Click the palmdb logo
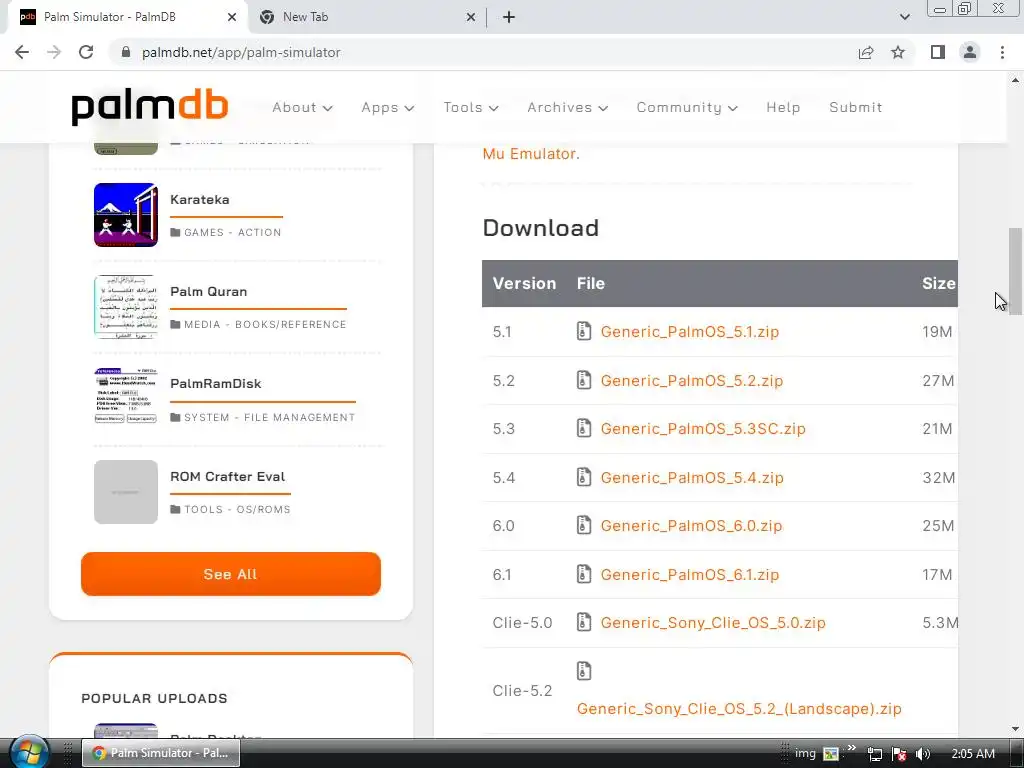 point(150,108)
